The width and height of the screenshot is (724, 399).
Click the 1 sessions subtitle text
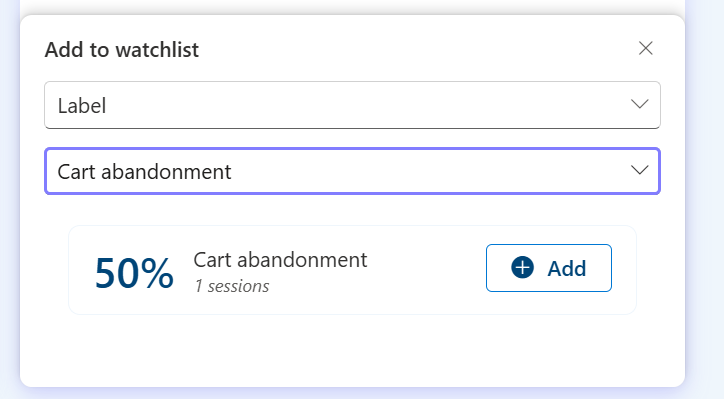click(x=232, y=286)
